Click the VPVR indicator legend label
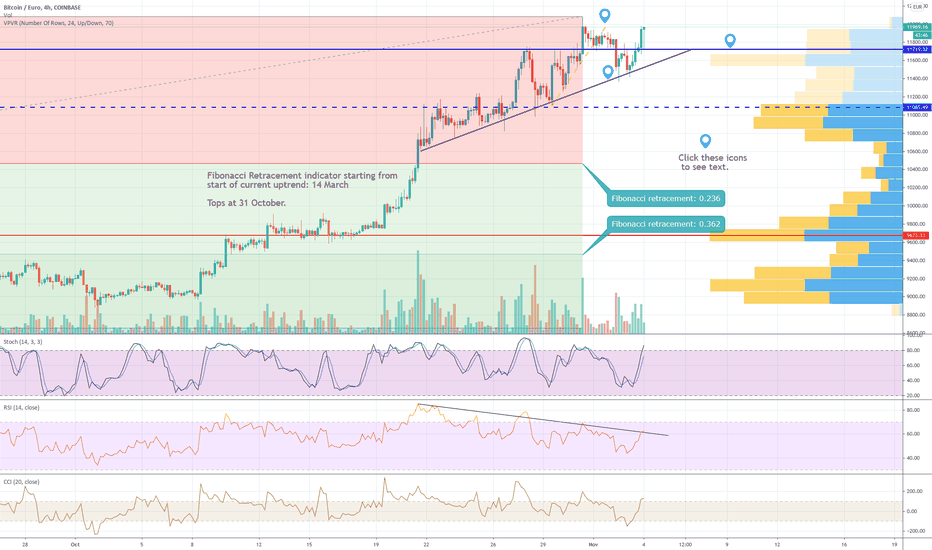Screen dimensions: 932x550 (58, 23)
